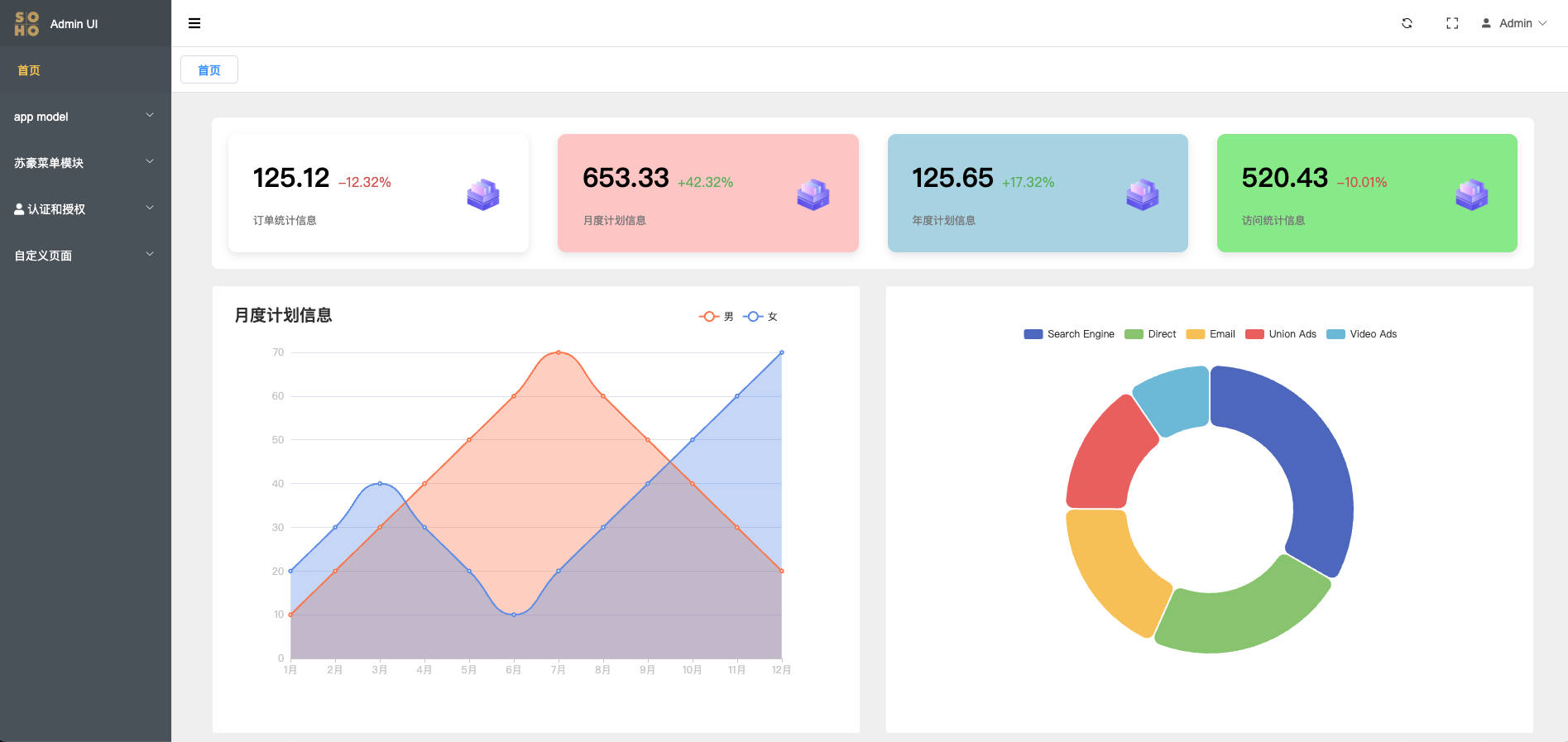Collapse sidebar with the hamburger menu icon
Image resolution: width=1568 pixels, height=742 pixels.
coord(194,23)
